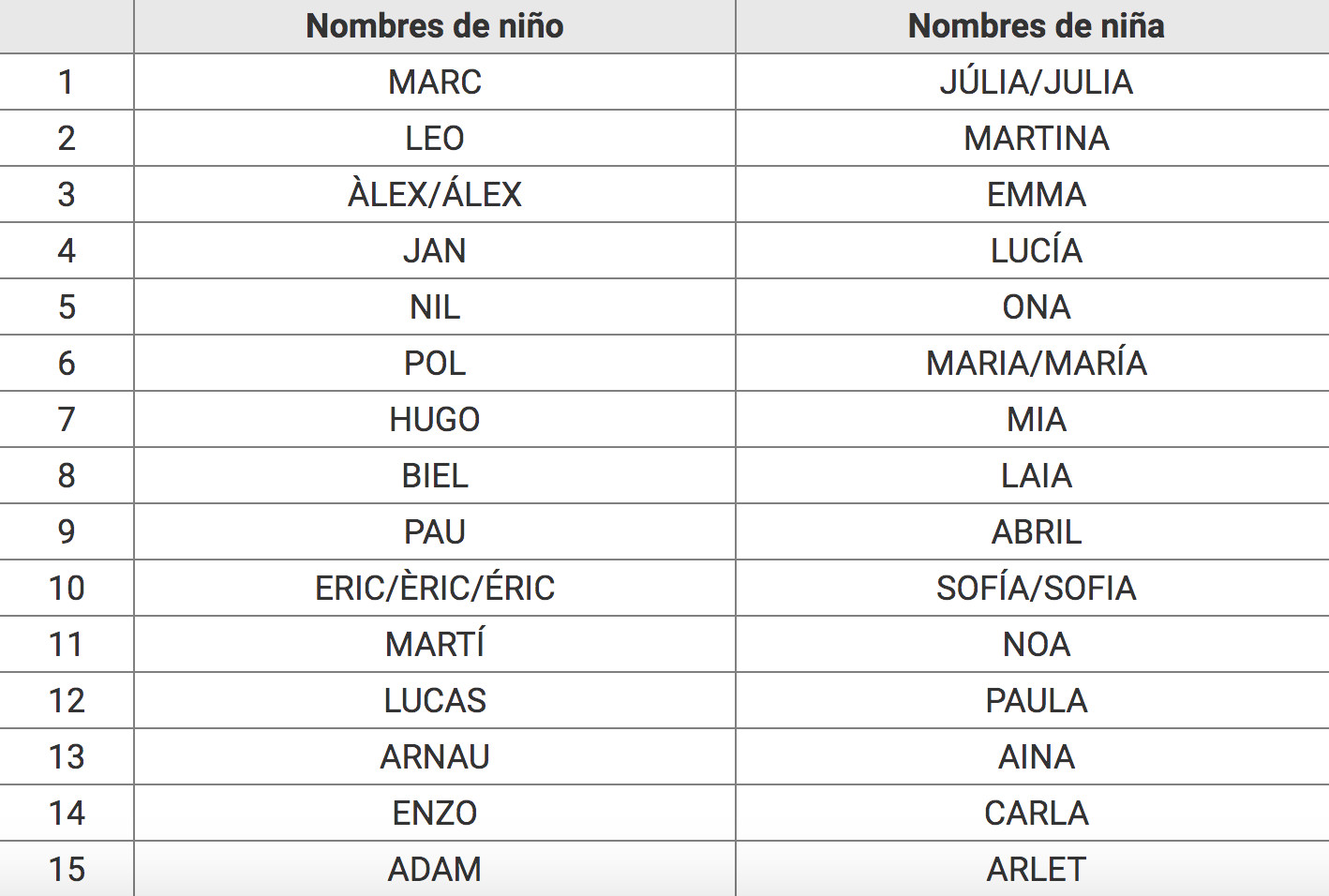Screen dimensions: 1329x896
Task: Click the boy name NIL
Action: 435,307
